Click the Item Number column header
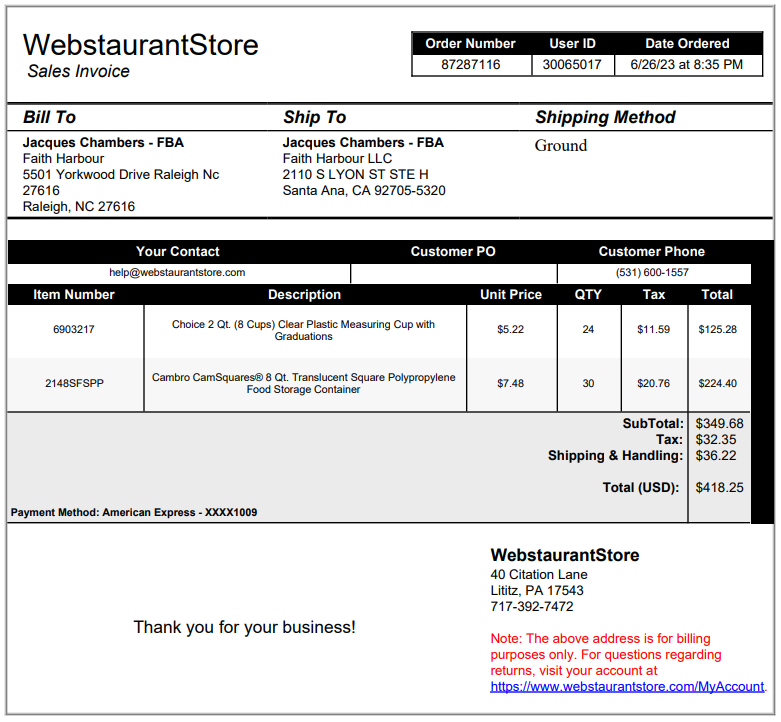781x722 pixels. pos(74,295)
